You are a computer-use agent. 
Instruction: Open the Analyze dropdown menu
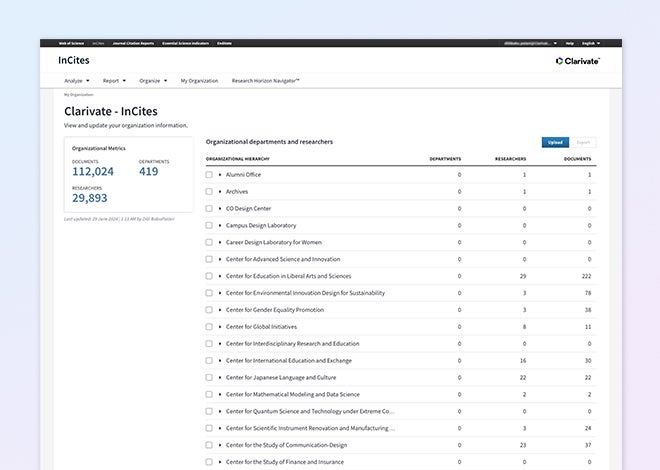click(x=77, y=80)
